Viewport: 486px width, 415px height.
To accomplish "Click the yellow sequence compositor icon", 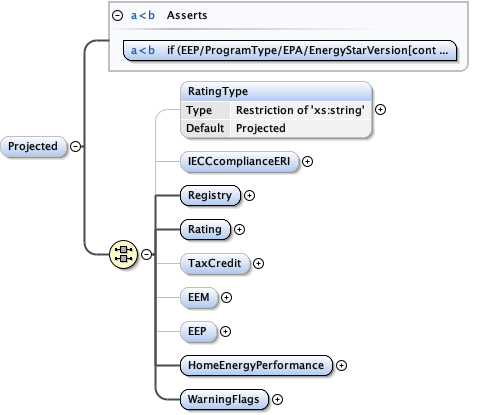I will click(x=123, y=254).
